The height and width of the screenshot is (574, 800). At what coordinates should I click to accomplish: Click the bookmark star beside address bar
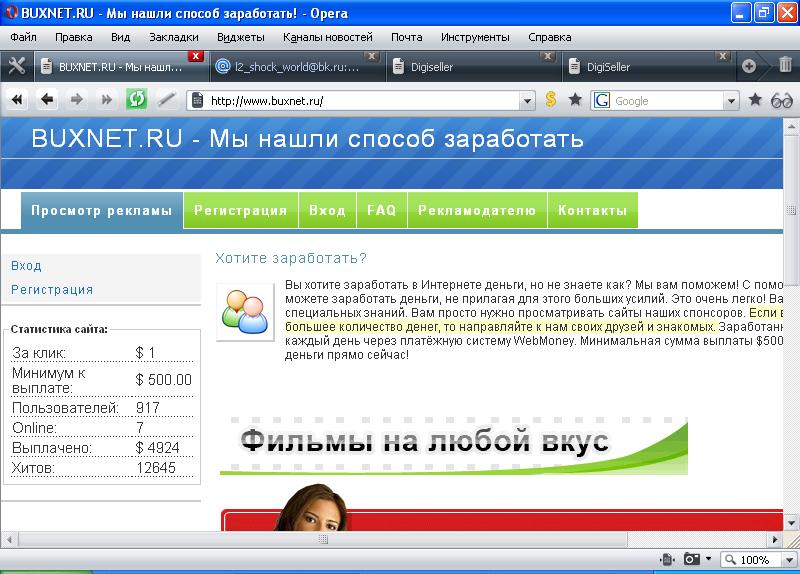[x=575, y=99]
